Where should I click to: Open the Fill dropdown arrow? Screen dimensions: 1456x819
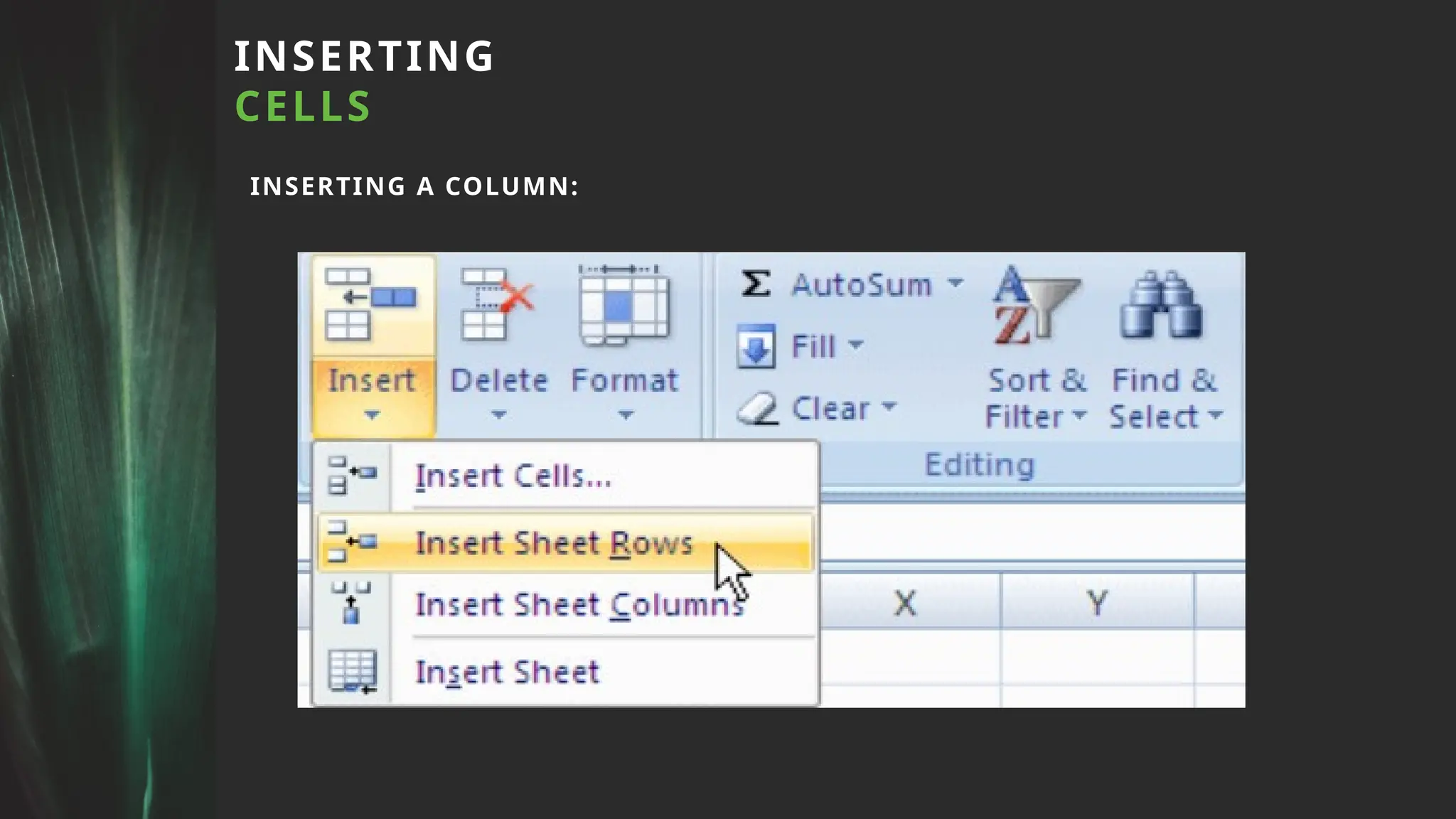pyautogui.click(x=856, y=346)
